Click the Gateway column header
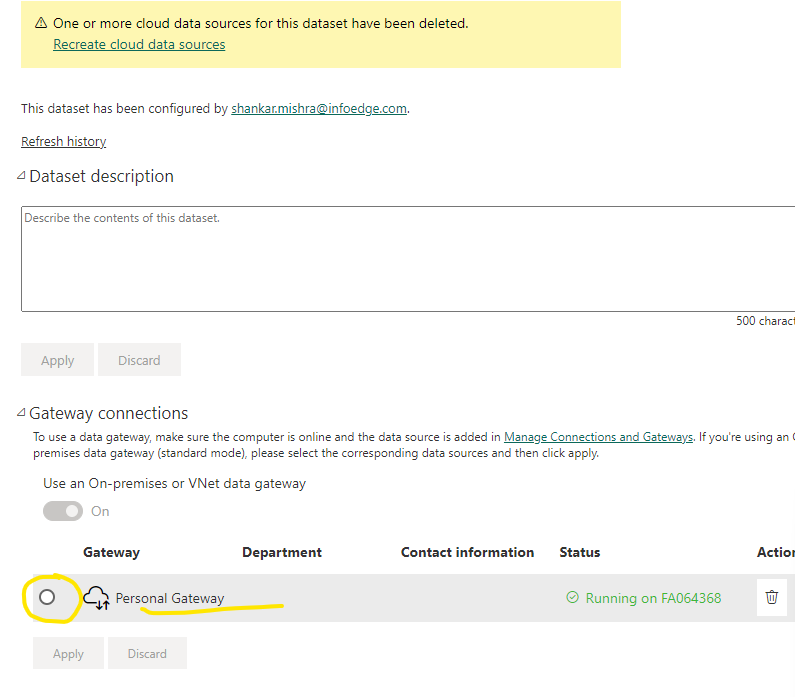Screen dimensions: 795x697 click(x=112, y=552)
